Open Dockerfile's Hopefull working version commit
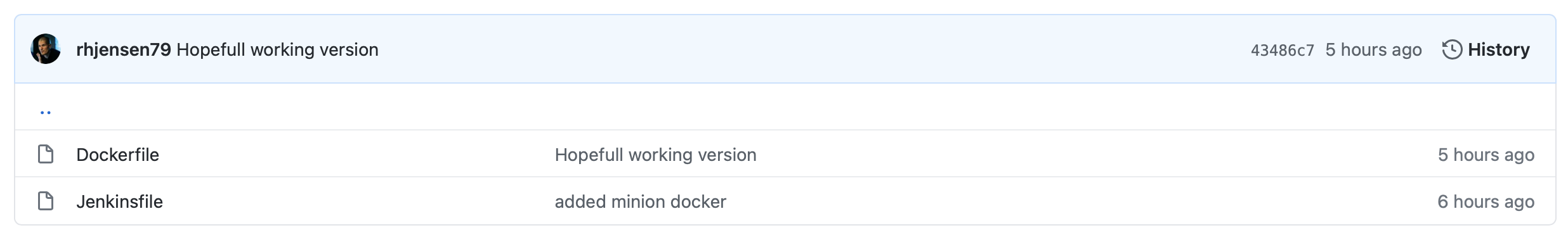Screen dimensions: 1568x242 point(655,155)
